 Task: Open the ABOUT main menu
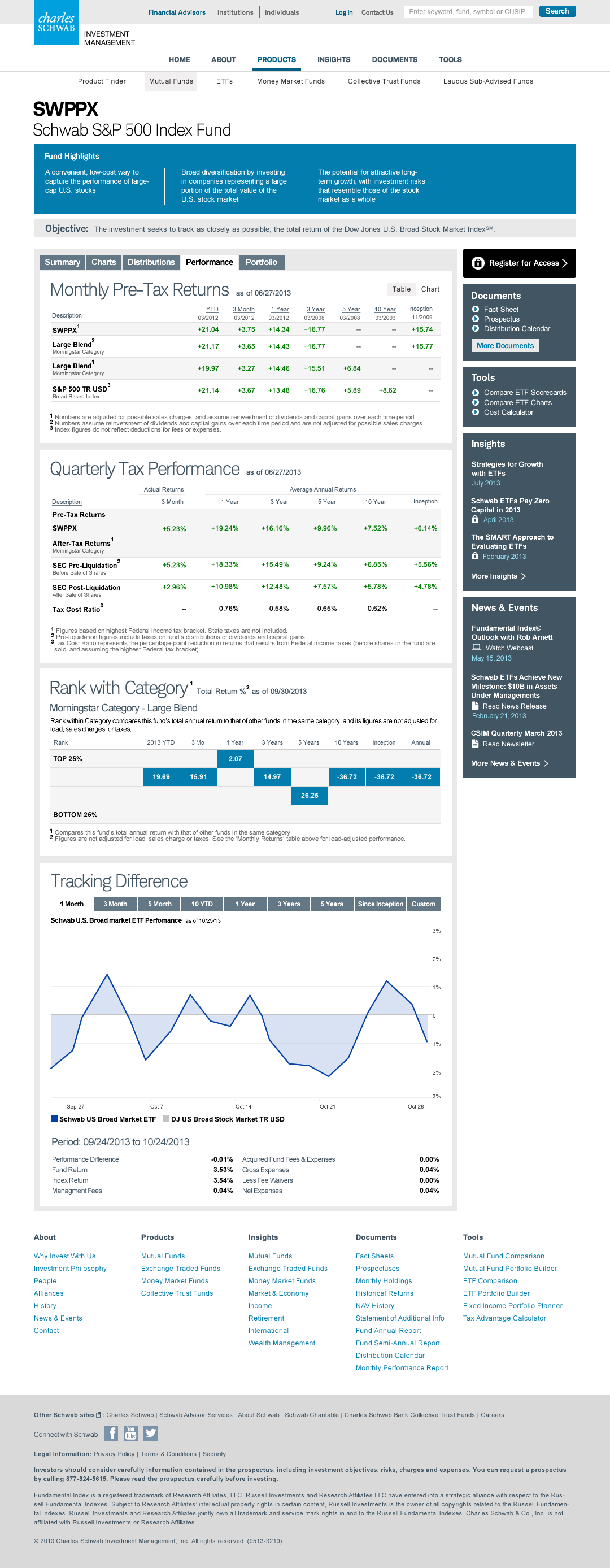[x=223, y=60]
